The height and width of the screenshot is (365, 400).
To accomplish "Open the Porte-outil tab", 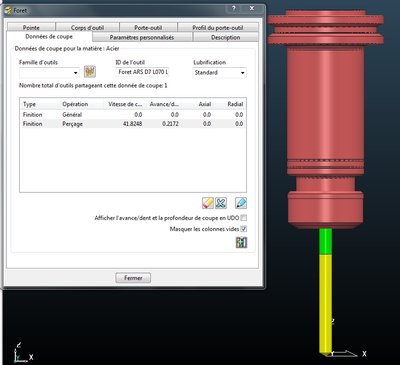I will [148, 27].
